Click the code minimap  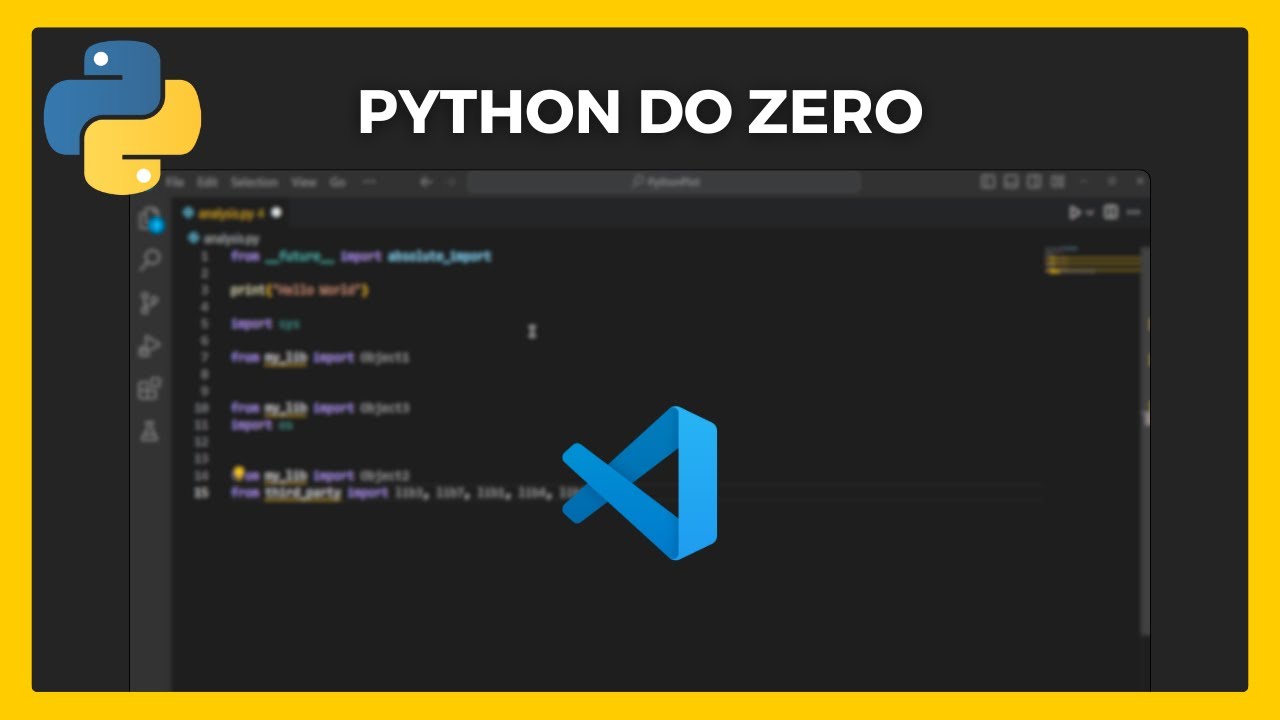[1093, 260]
